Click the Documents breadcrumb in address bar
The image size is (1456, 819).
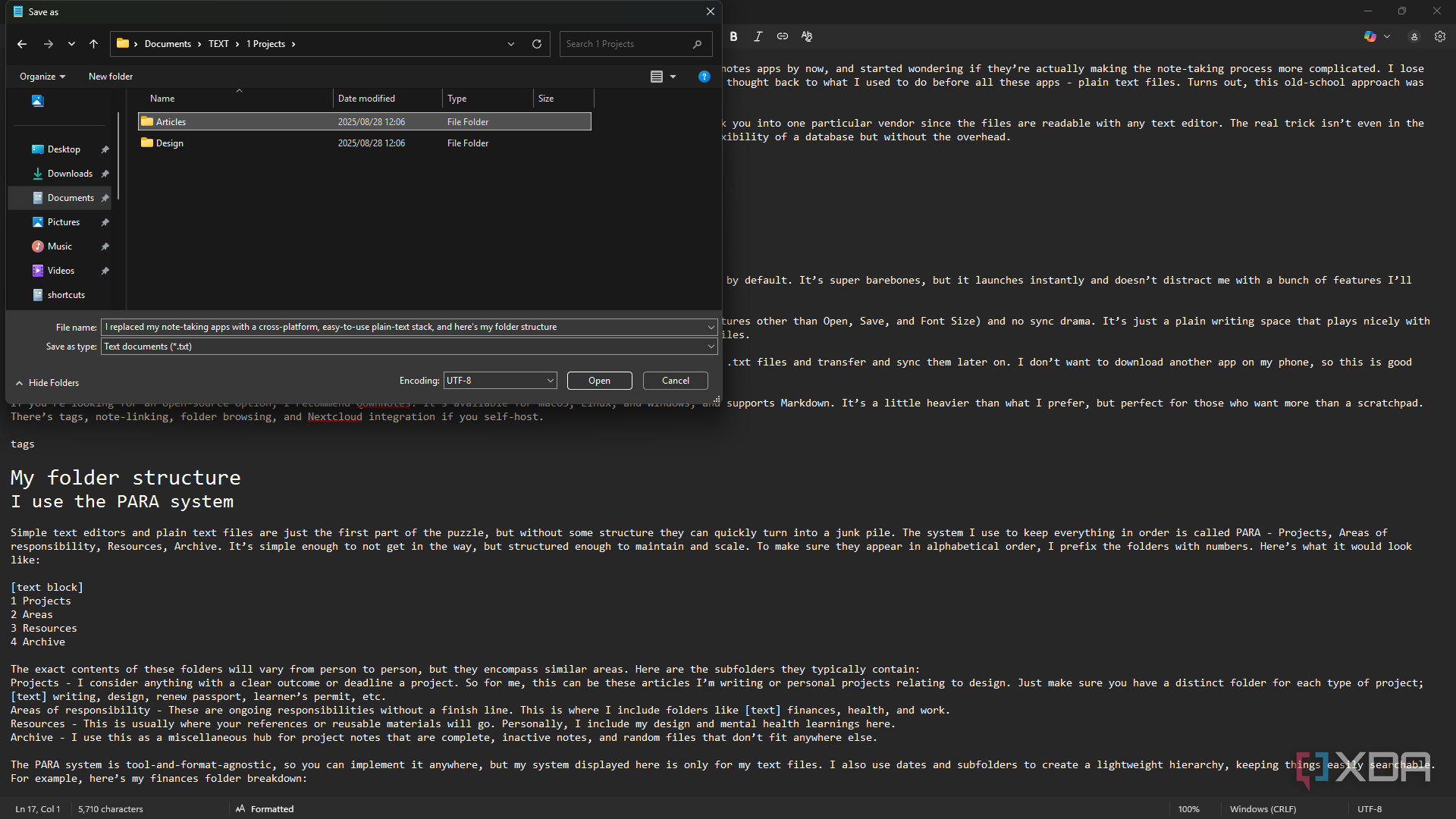(x=168, y=44)
